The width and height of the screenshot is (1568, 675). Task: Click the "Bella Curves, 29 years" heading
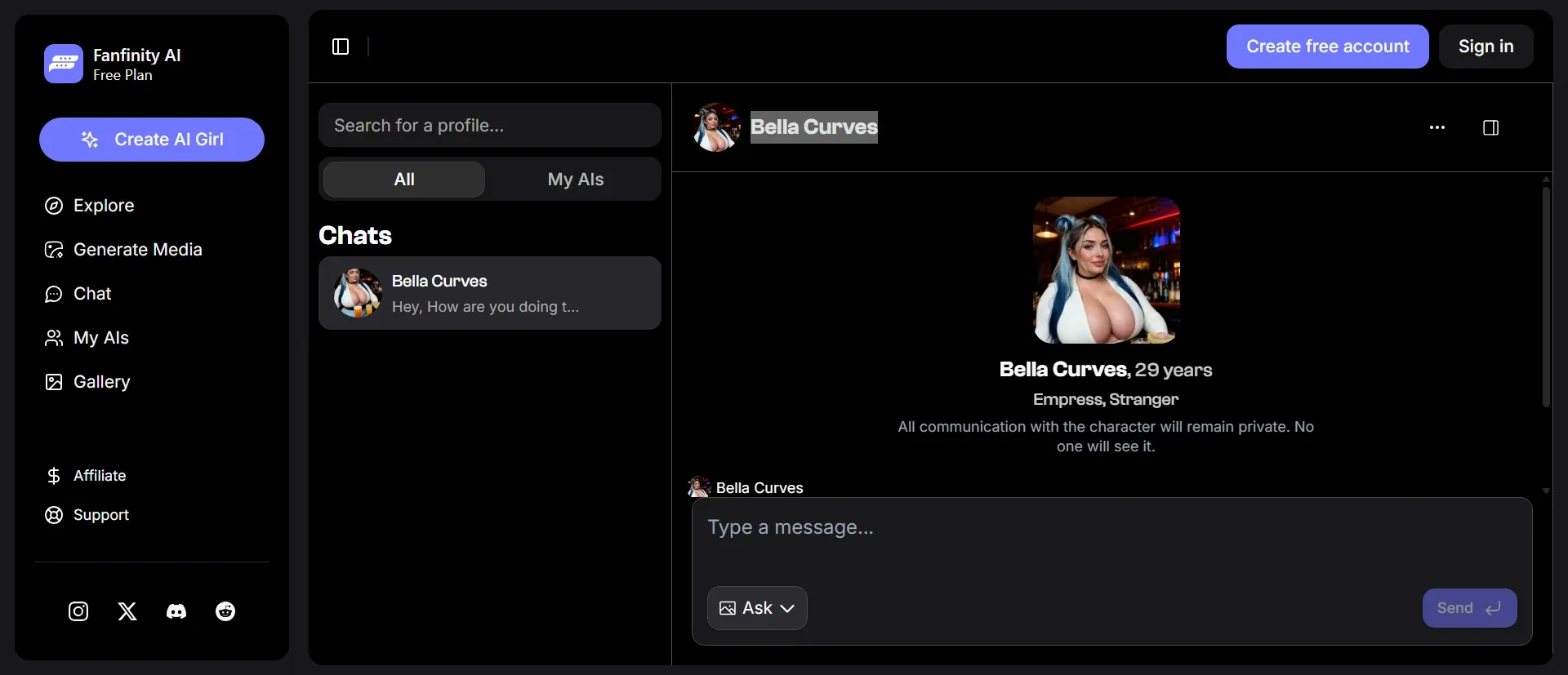pos(1106,370)
